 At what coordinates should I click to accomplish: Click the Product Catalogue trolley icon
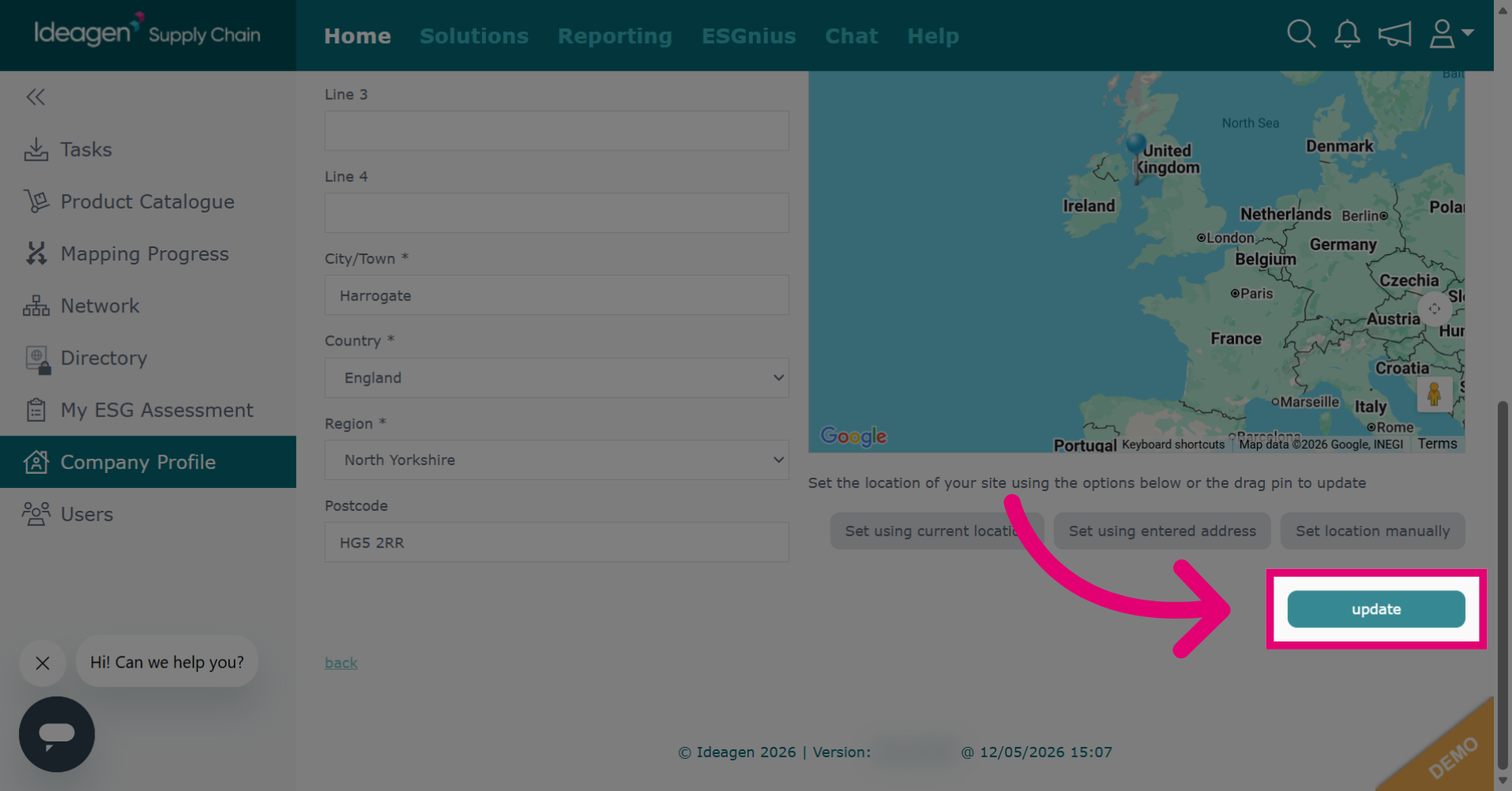pyautogui.click(x=36, y=201)
